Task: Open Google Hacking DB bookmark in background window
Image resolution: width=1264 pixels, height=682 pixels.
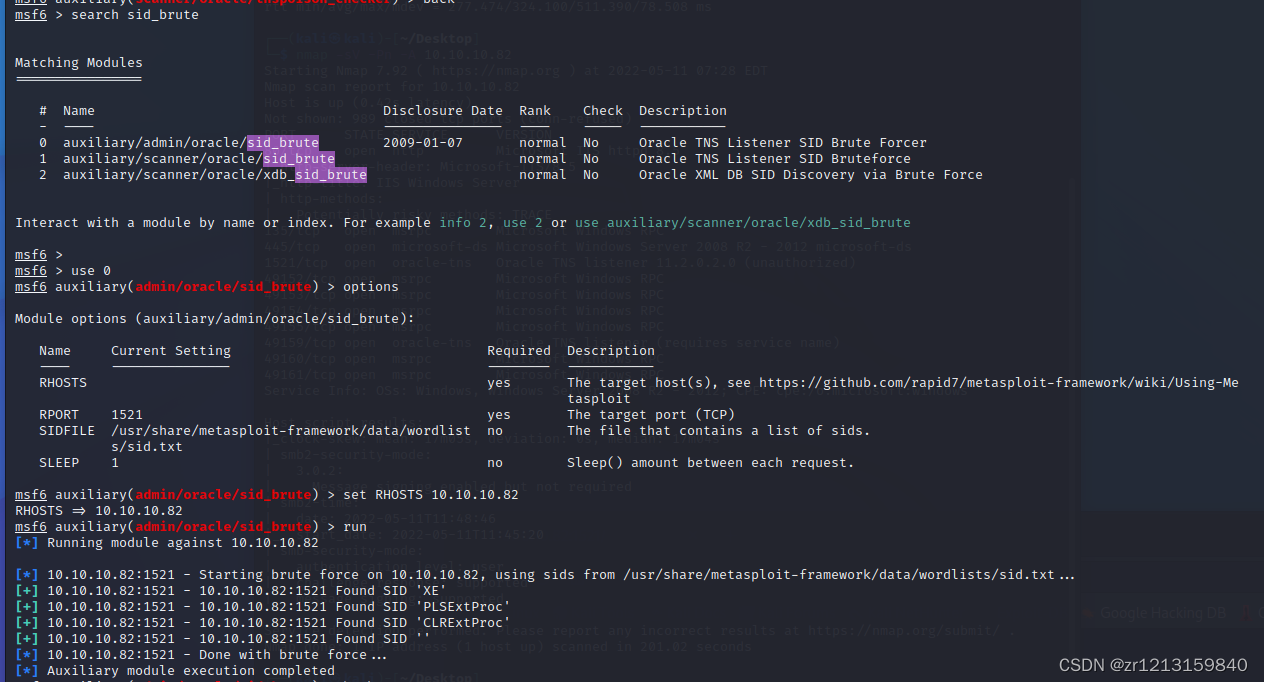Action: pos(1163,613)
